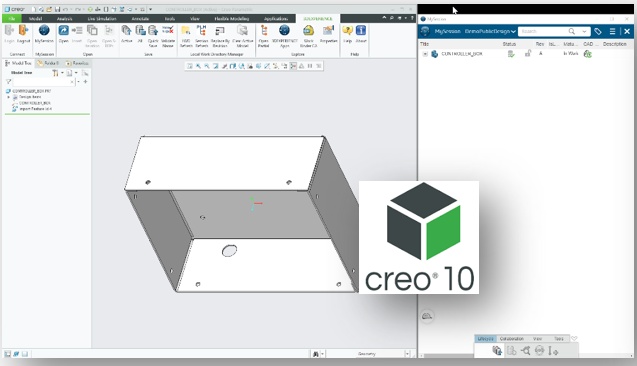Viewport: 637px width, 366px height.
Task: Click the Validate Above icon
Action: 168,30
